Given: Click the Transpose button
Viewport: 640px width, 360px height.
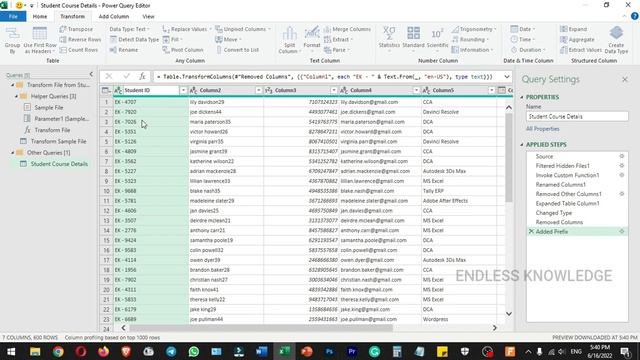Looking at the screenshot, I should [x=76, y=29].
